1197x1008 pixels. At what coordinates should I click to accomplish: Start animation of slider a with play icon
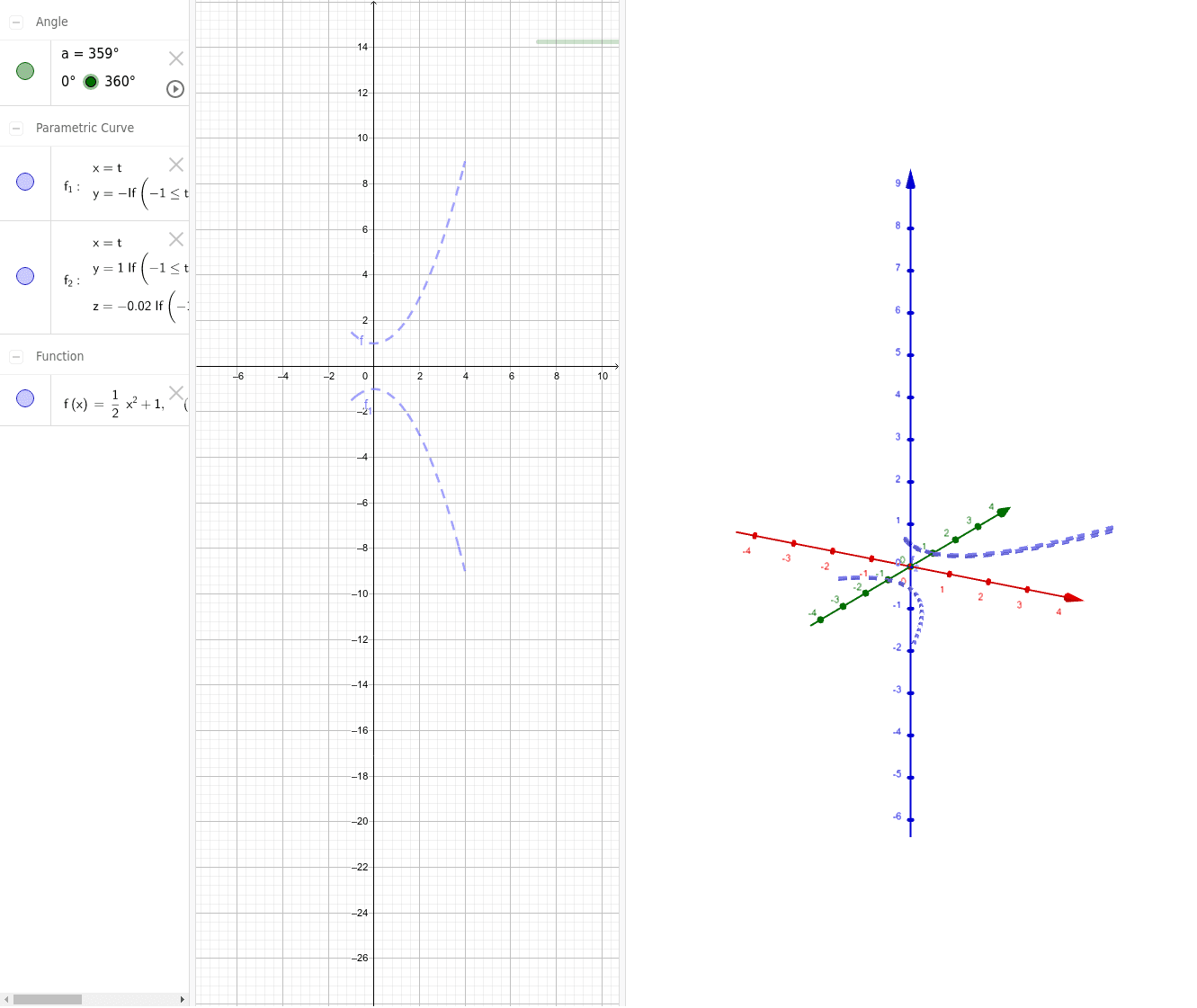click(174, 89)
